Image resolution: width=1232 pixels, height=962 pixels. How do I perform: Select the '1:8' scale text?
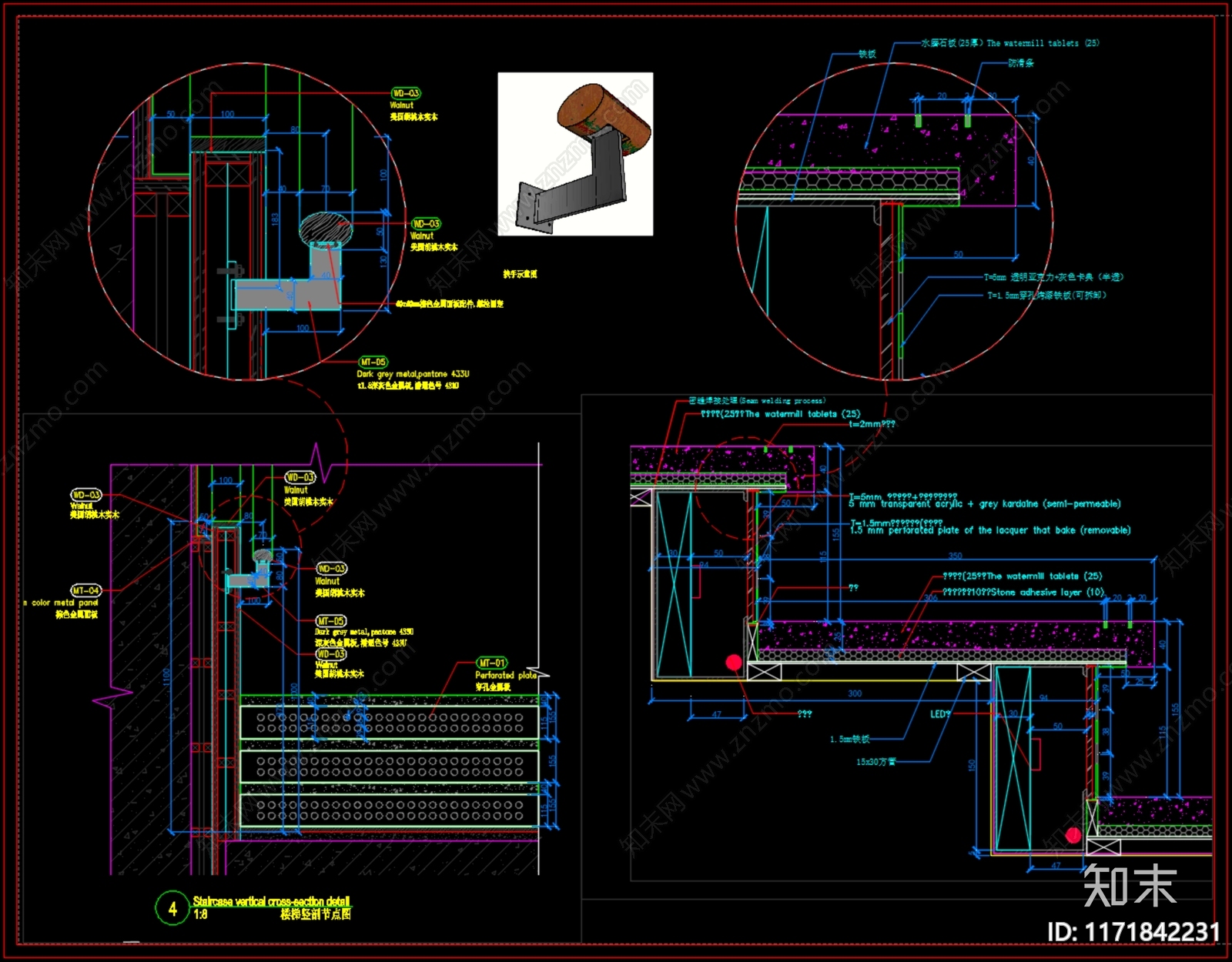click(x=200, y=915)
